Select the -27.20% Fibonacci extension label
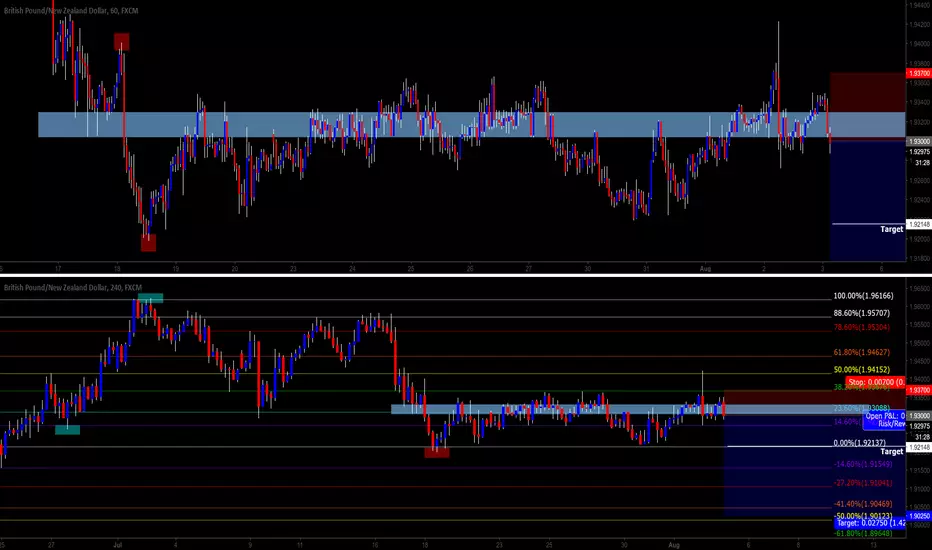This screenshot has width=932, height=550. pos(863,483)
